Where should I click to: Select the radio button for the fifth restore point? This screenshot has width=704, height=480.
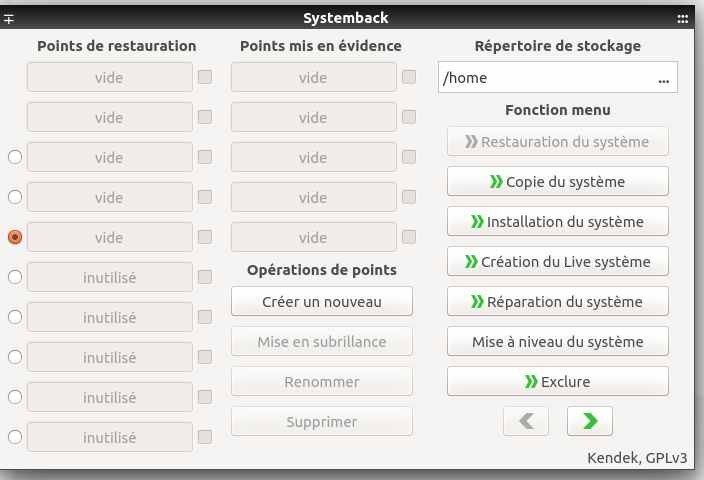pyautogui.click(x=15, y=237)
